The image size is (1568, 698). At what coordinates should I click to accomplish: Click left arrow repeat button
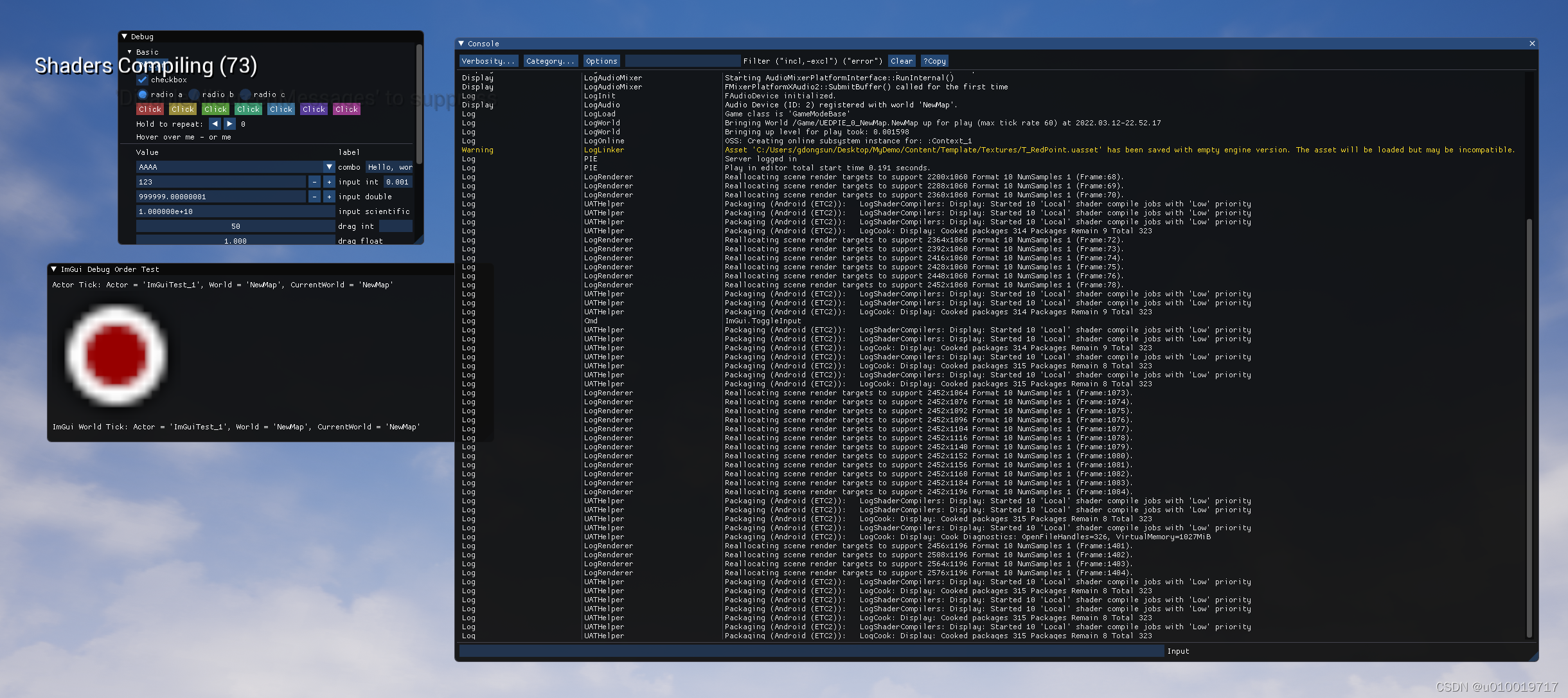(215, 123)
